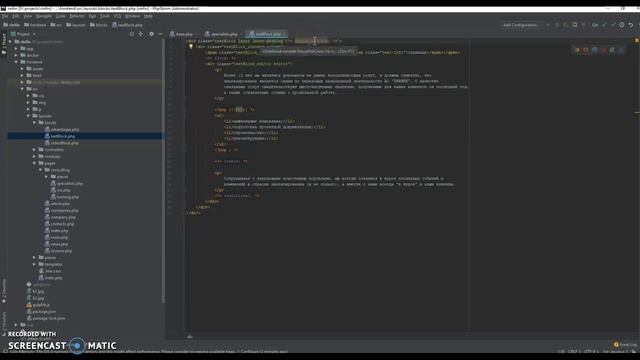The height and width of the screenshot is (360, 640).
Task: Open the Navigate menu
Action: point(44,16)
